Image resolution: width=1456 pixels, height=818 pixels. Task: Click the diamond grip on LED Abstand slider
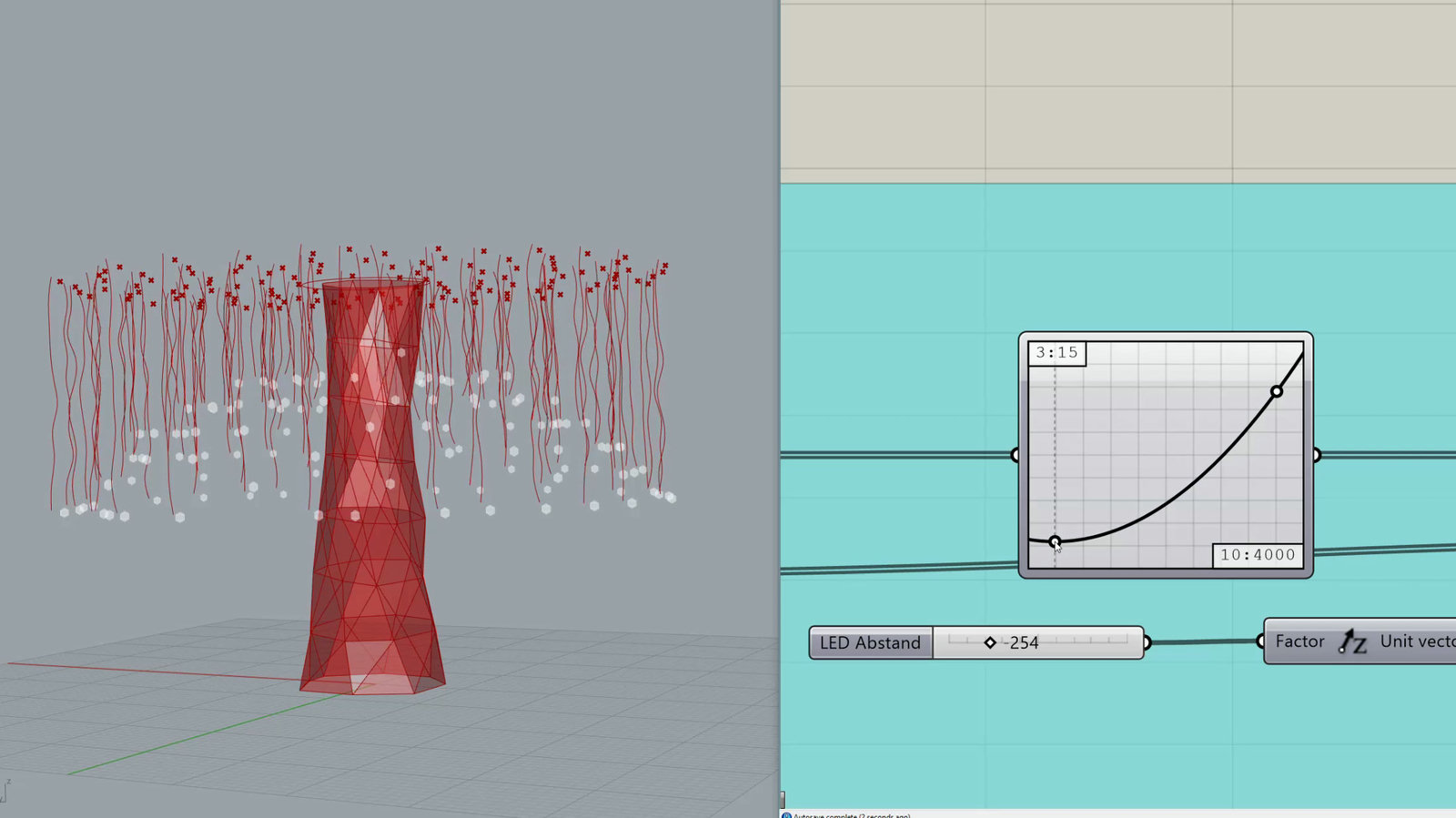(990, 642)
